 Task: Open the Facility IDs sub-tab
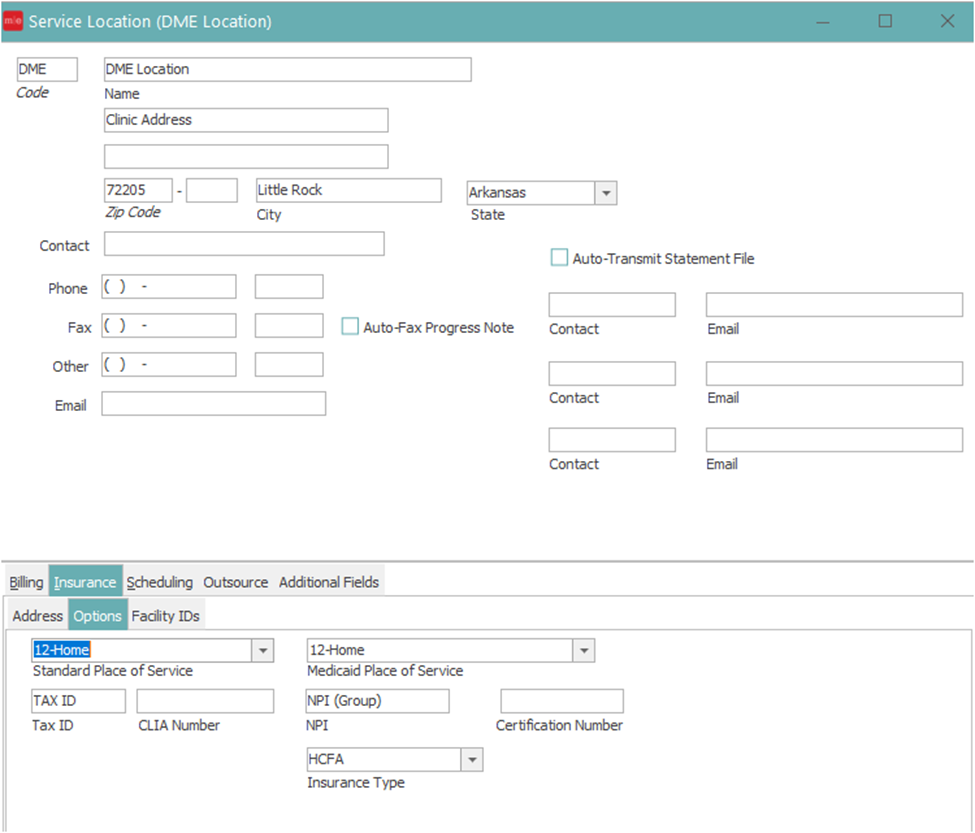pyautogui.click(x=166, y=616)
